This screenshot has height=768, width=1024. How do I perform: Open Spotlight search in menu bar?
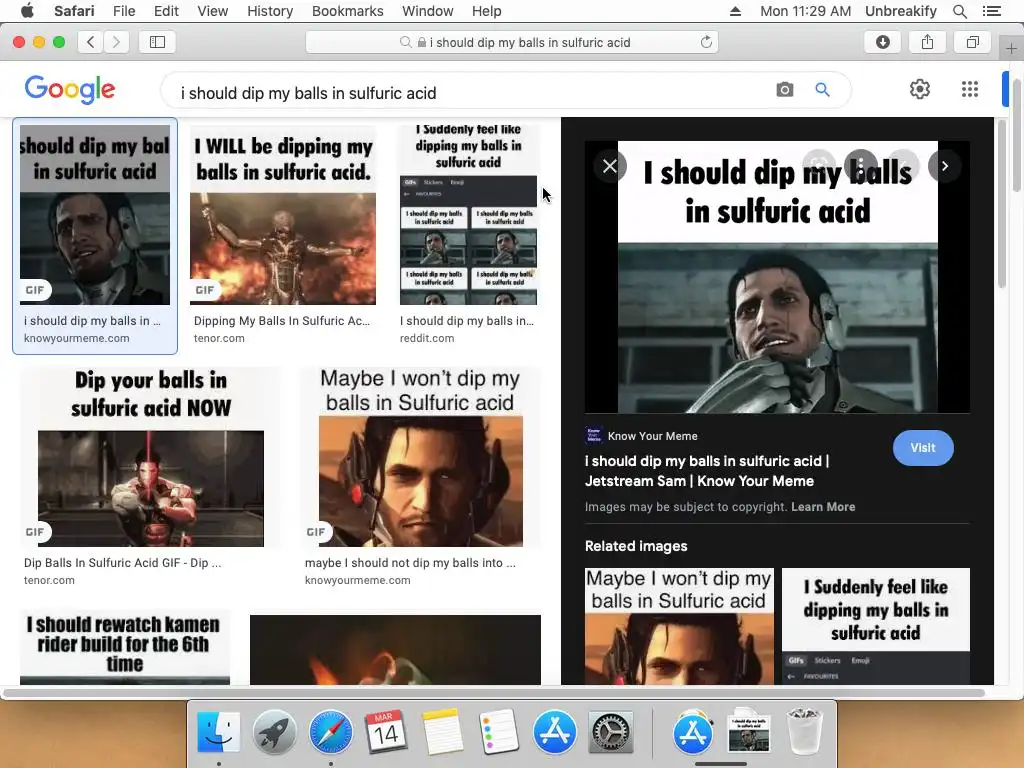959,11
